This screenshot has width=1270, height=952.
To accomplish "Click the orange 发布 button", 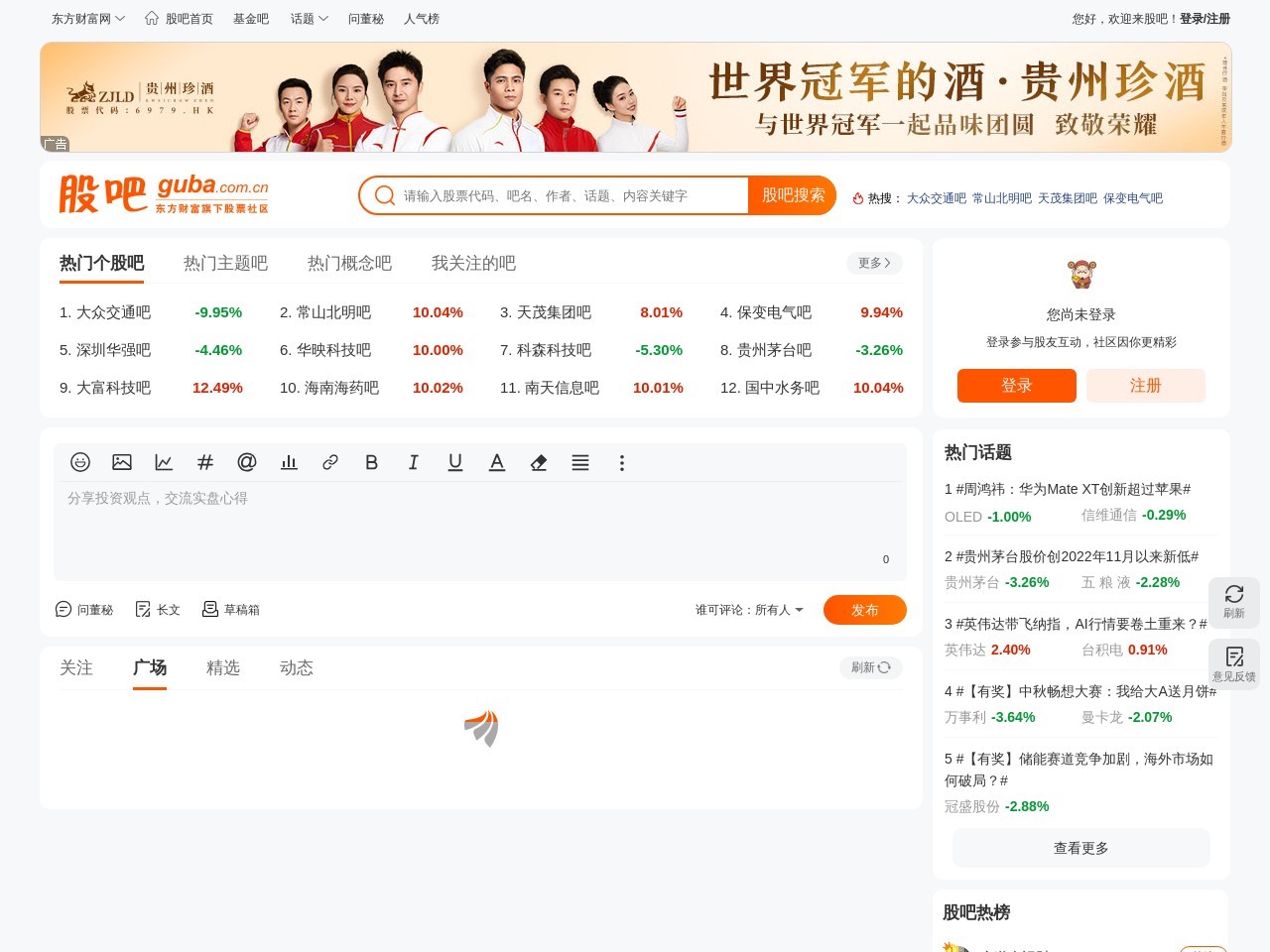I will [x=864, y=610].
